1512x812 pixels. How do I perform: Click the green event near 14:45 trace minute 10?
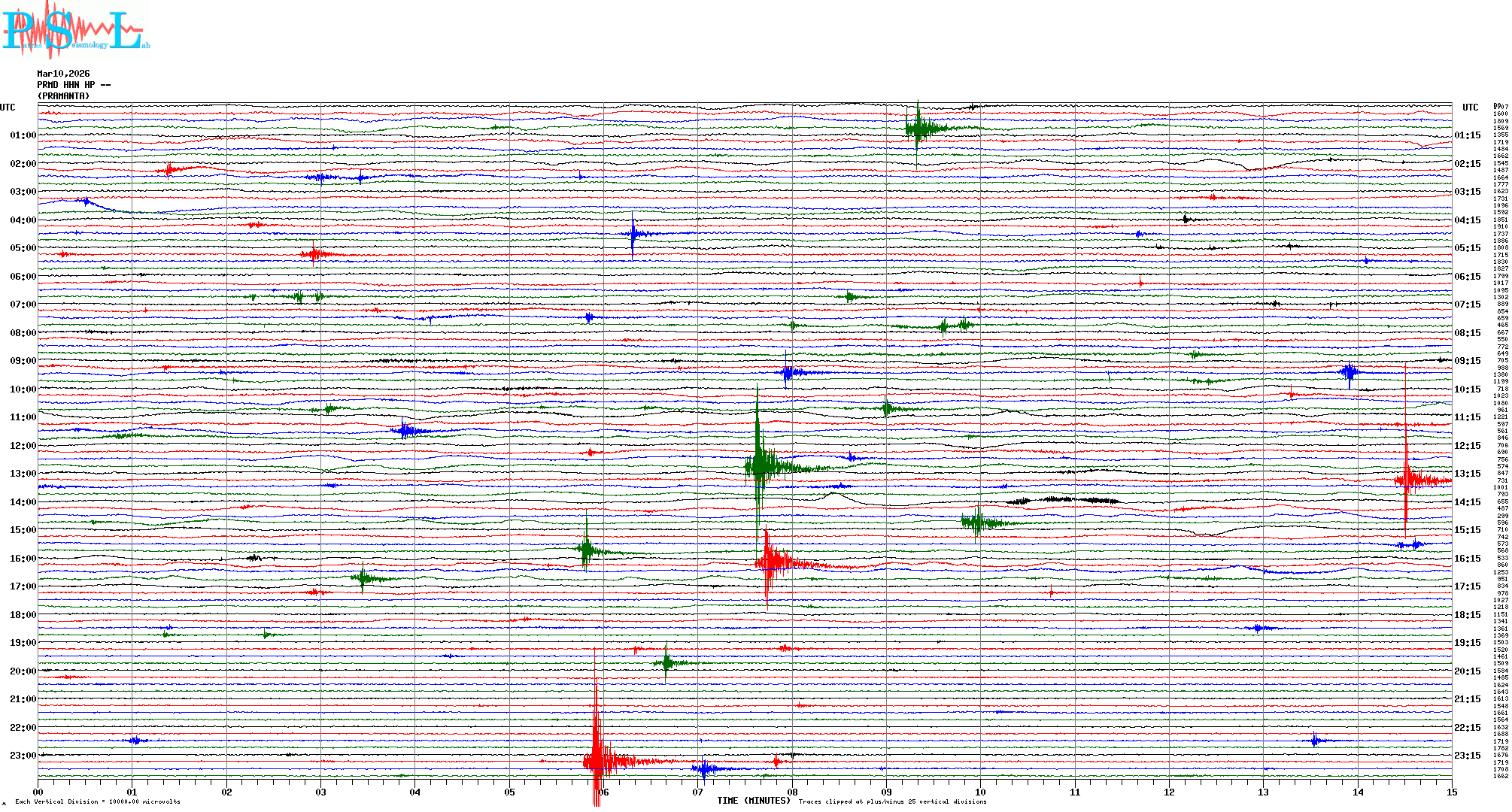pos(977,522)
